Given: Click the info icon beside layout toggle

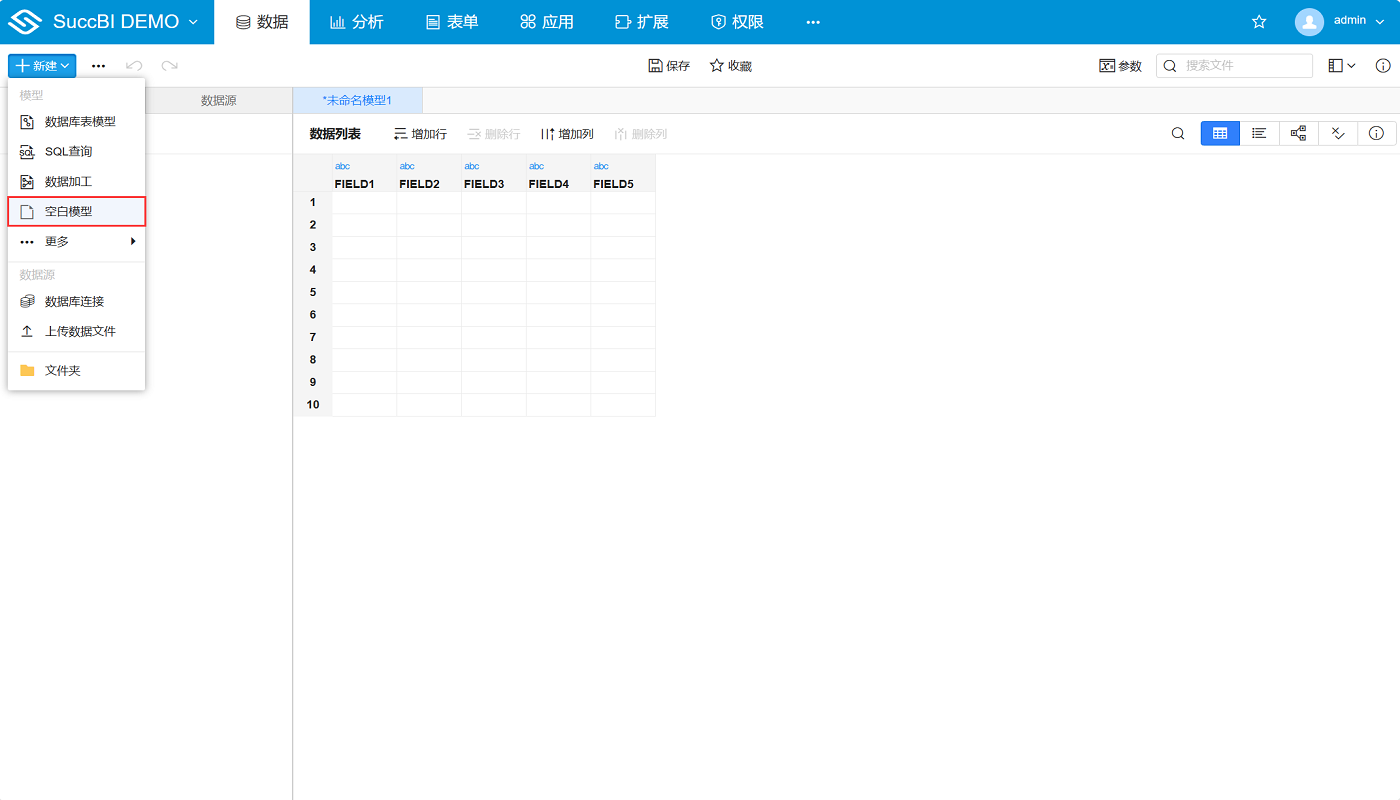Looking at the screenshot, I should pyautogui.click(x=1383, y=66).
